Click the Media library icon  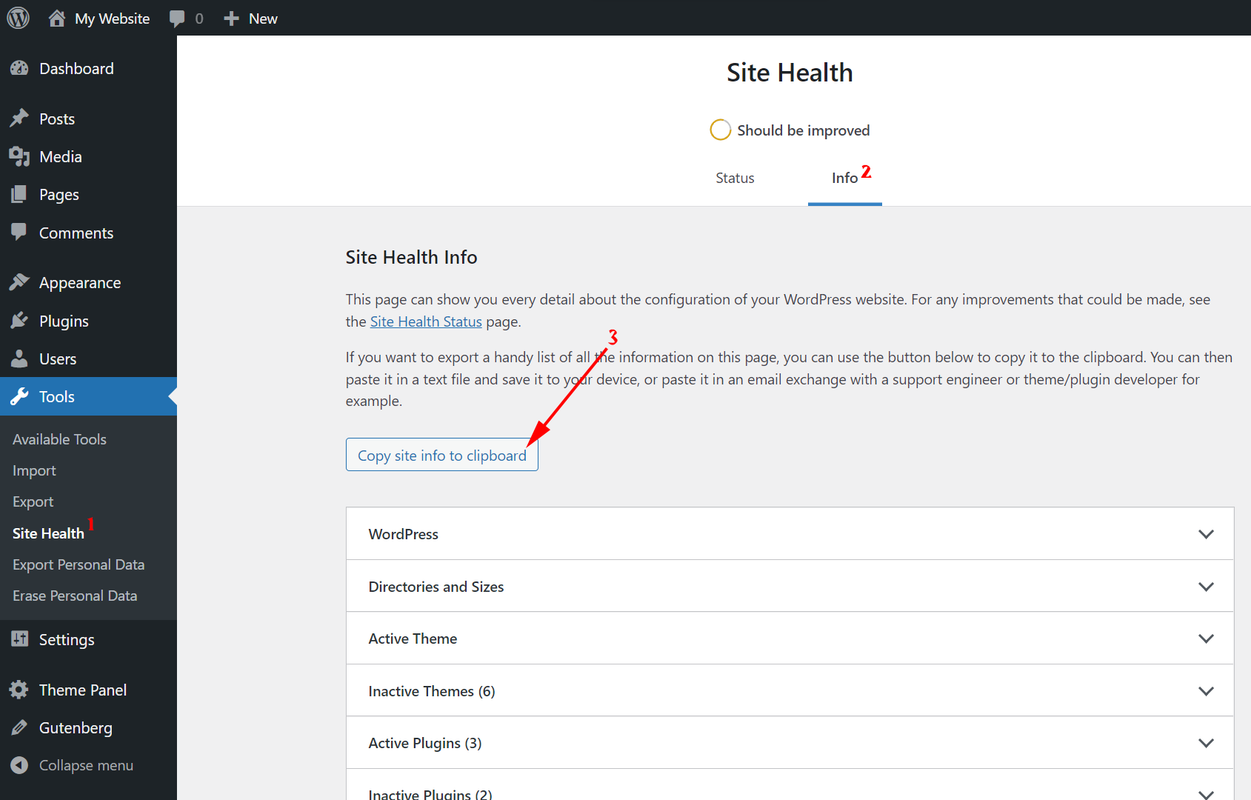click(x=19, y=156)
